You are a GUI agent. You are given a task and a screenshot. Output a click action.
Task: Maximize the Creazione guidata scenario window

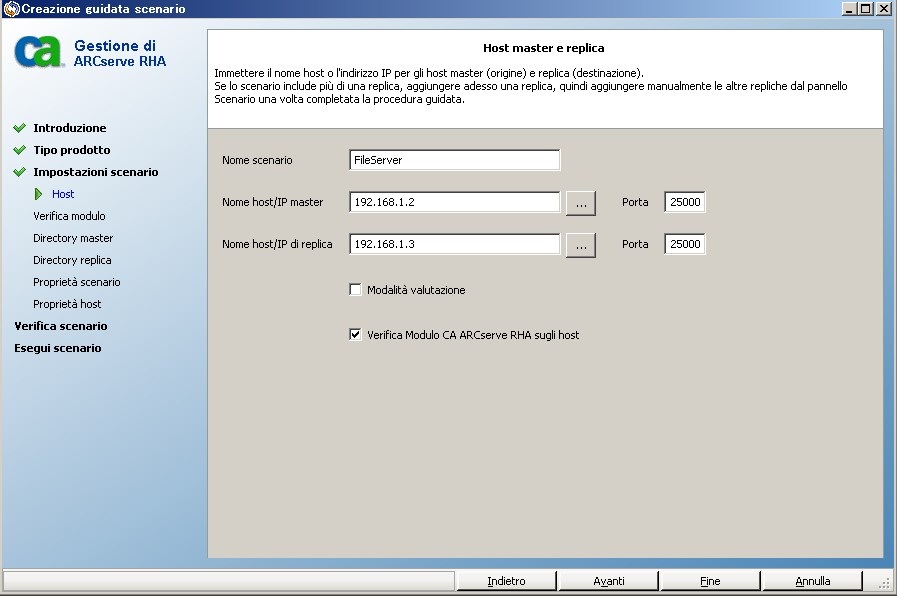point(866,9)
